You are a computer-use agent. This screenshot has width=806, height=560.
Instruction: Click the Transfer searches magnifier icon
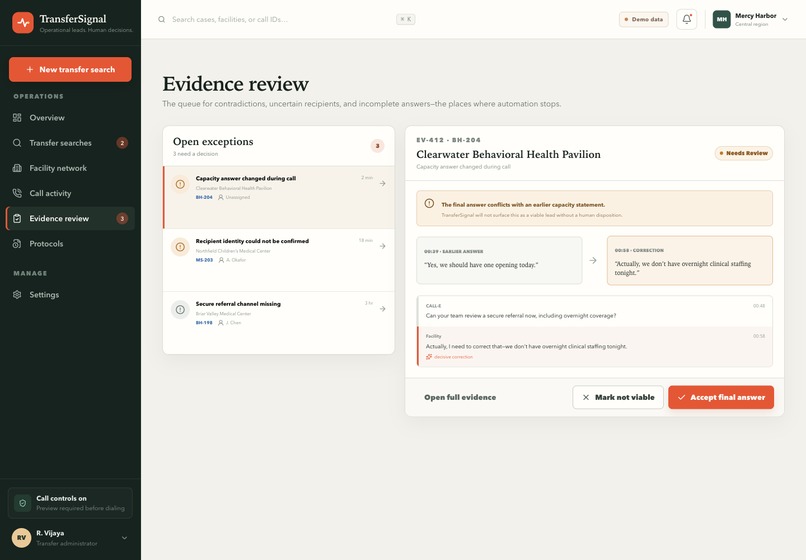pyautogui.click(x=17, y=143)
